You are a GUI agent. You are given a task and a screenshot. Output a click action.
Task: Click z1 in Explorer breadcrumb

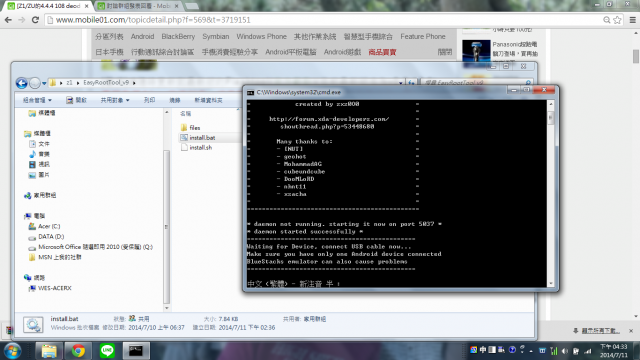69,82
